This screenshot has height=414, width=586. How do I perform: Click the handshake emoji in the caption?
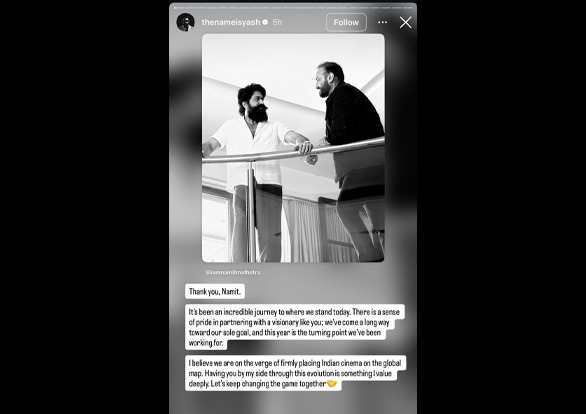331,384
